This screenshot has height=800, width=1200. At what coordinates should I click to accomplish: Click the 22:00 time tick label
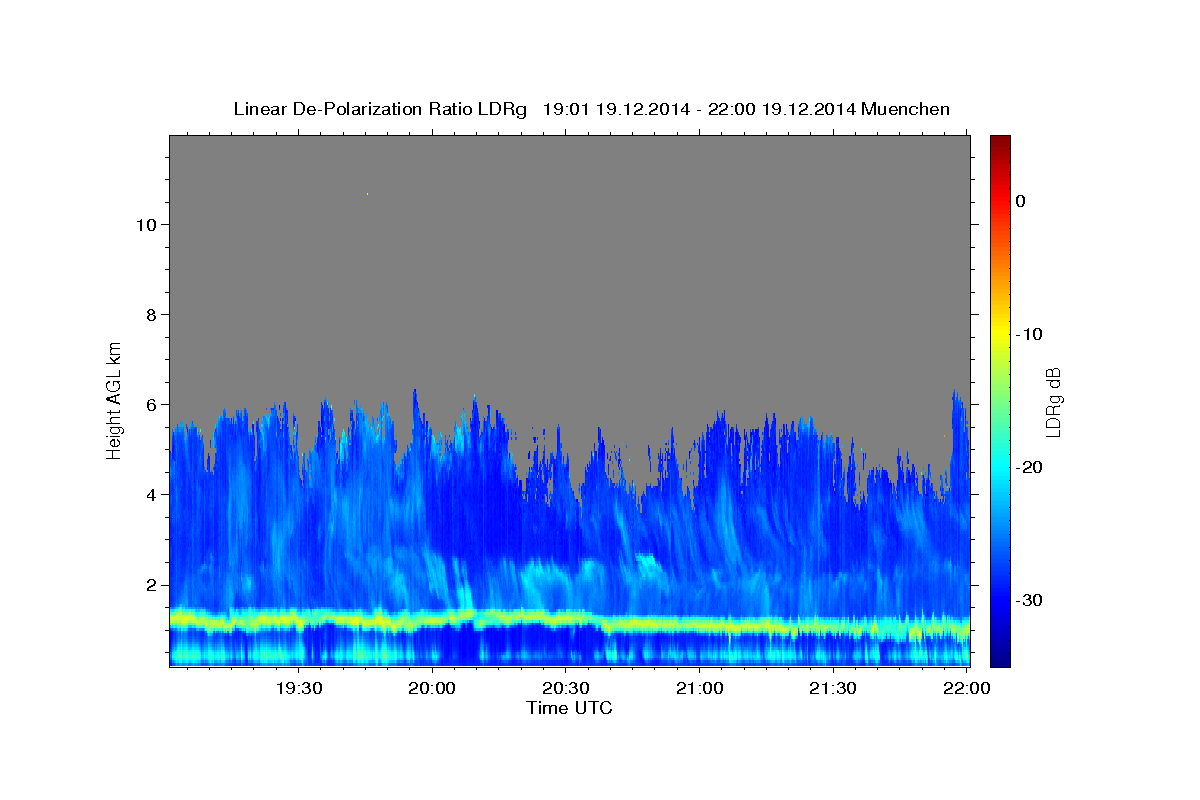(966, 688)
